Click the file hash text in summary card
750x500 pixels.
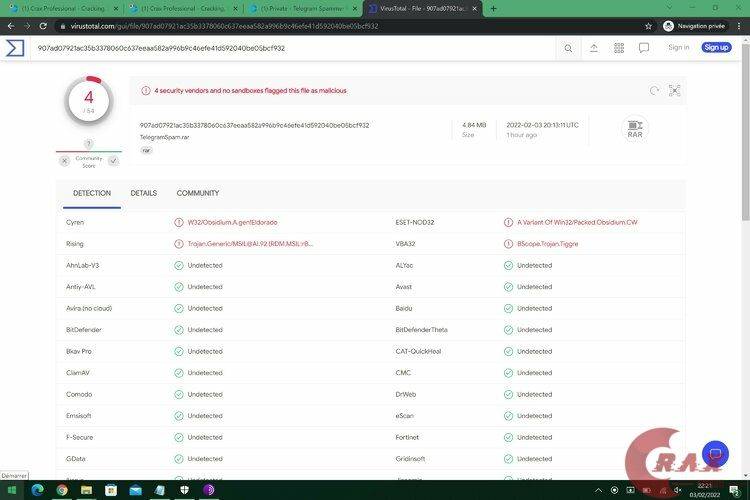pyautogui.click(x=254, y=125)
